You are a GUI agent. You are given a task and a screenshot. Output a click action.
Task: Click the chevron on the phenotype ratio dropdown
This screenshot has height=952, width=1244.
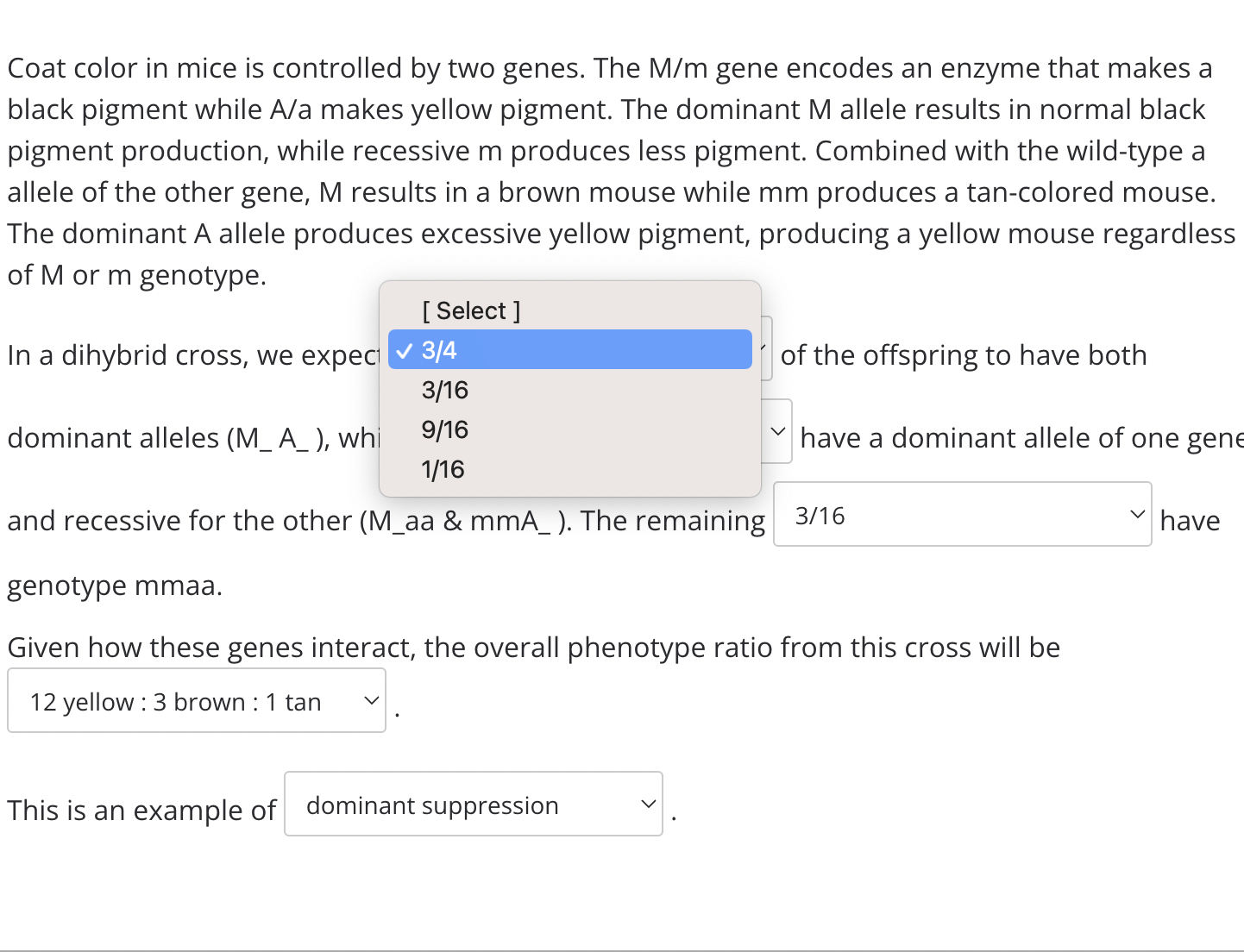click(371, 701)
